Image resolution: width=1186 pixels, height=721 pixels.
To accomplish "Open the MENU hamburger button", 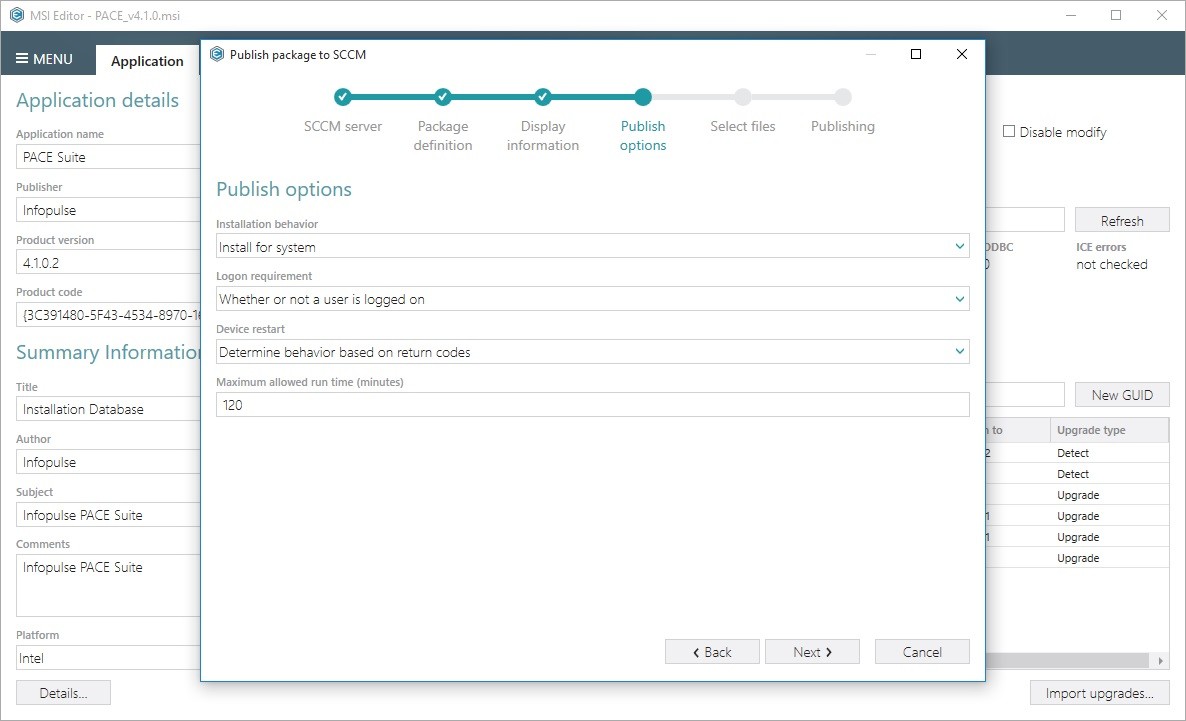I will tap(45, 59).
